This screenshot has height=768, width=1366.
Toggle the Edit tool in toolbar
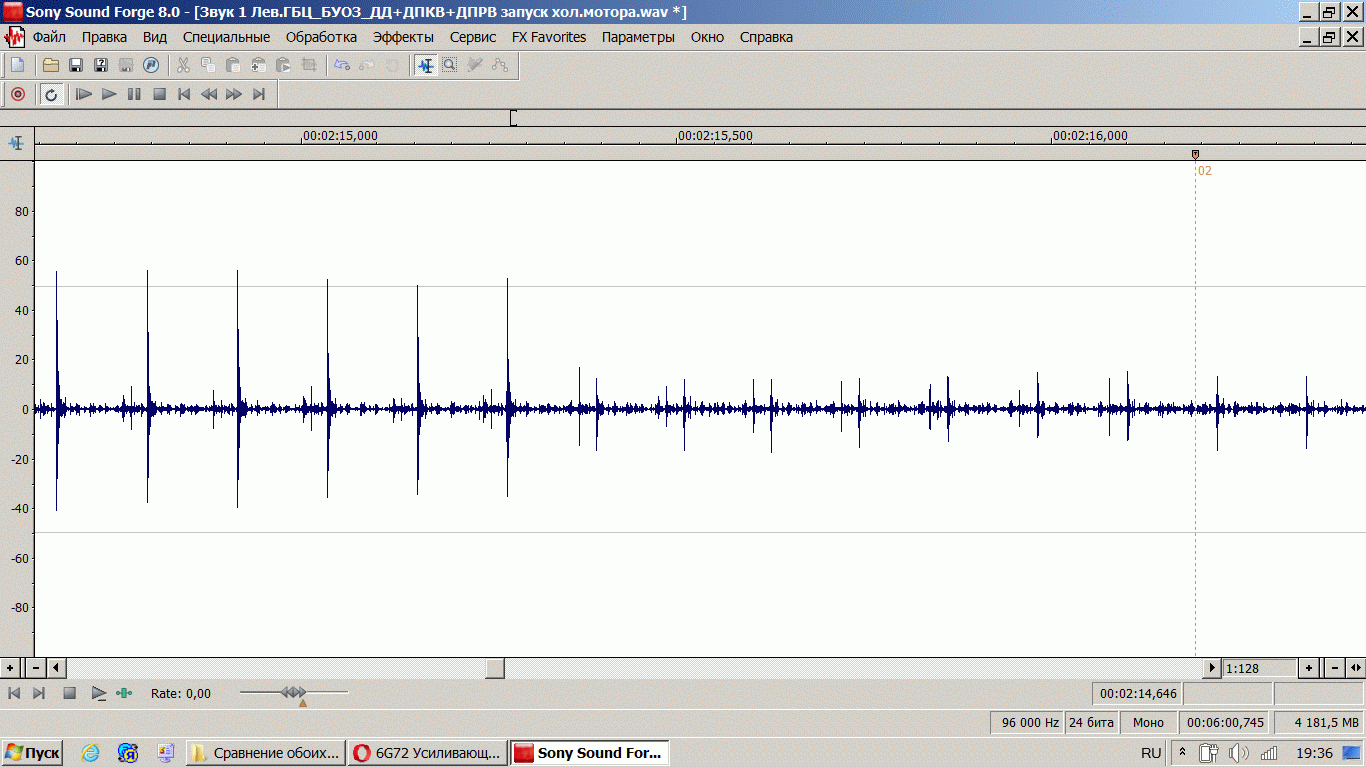[426, 65]
